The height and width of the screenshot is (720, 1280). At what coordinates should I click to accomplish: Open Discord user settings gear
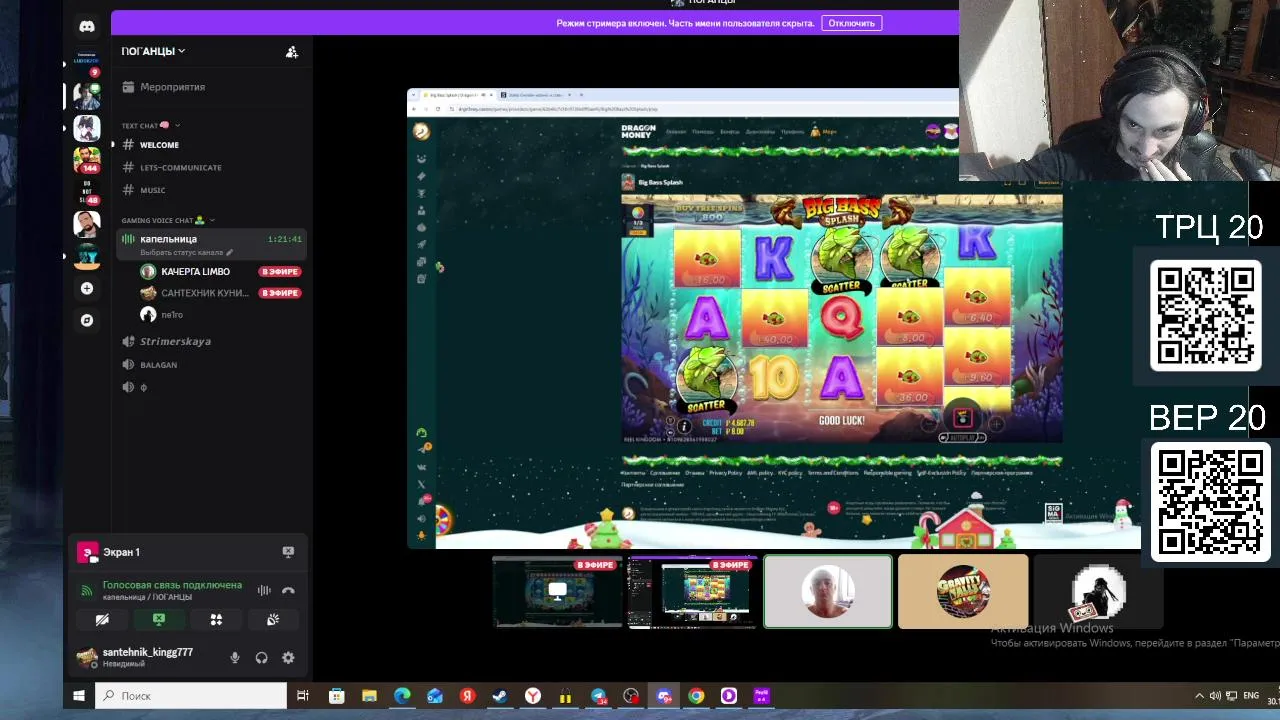pos(288,658)
